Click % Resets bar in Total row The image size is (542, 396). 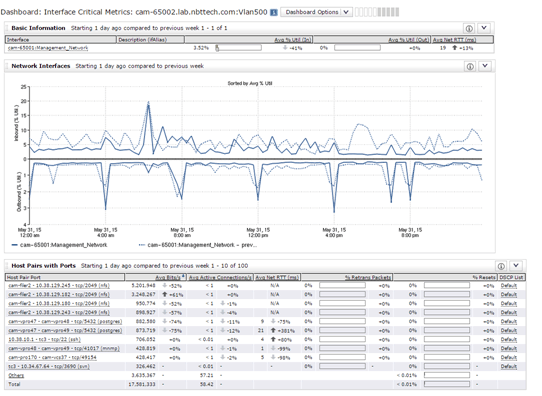tap(447, 384)
